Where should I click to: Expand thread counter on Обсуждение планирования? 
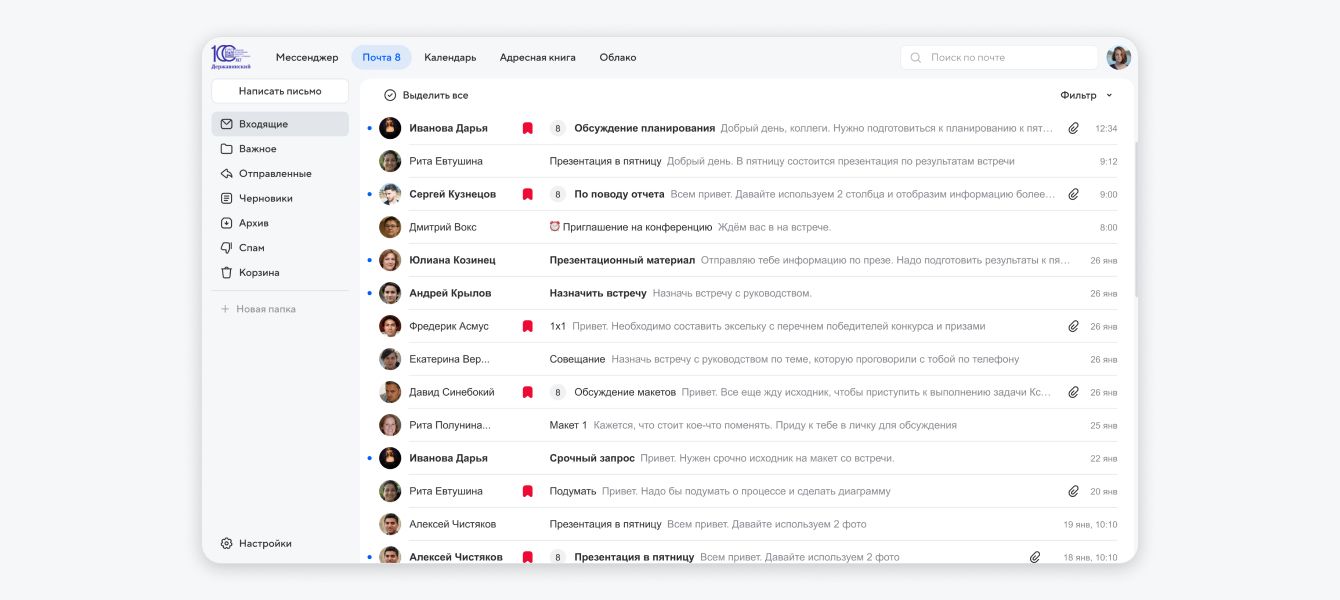(558, 128)
